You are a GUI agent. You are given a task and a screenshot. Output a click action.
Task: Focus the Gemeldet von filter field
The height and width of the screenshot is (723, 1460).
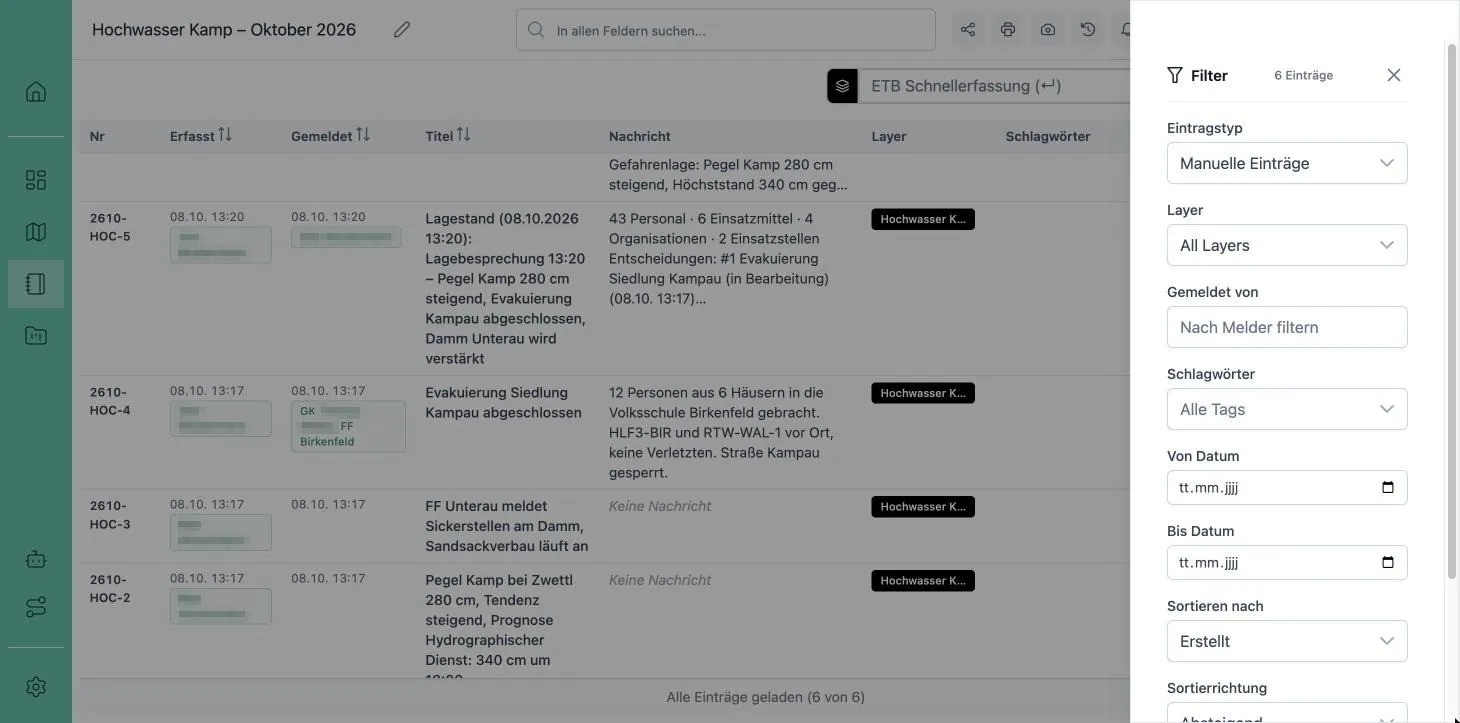(x=1287, y=327)
